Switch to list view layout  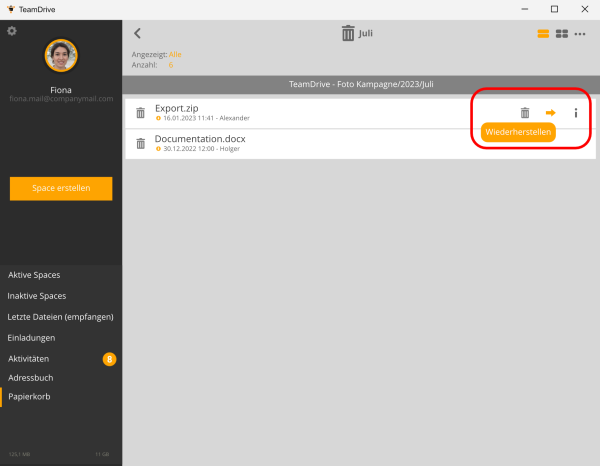(x=543, y=34)
